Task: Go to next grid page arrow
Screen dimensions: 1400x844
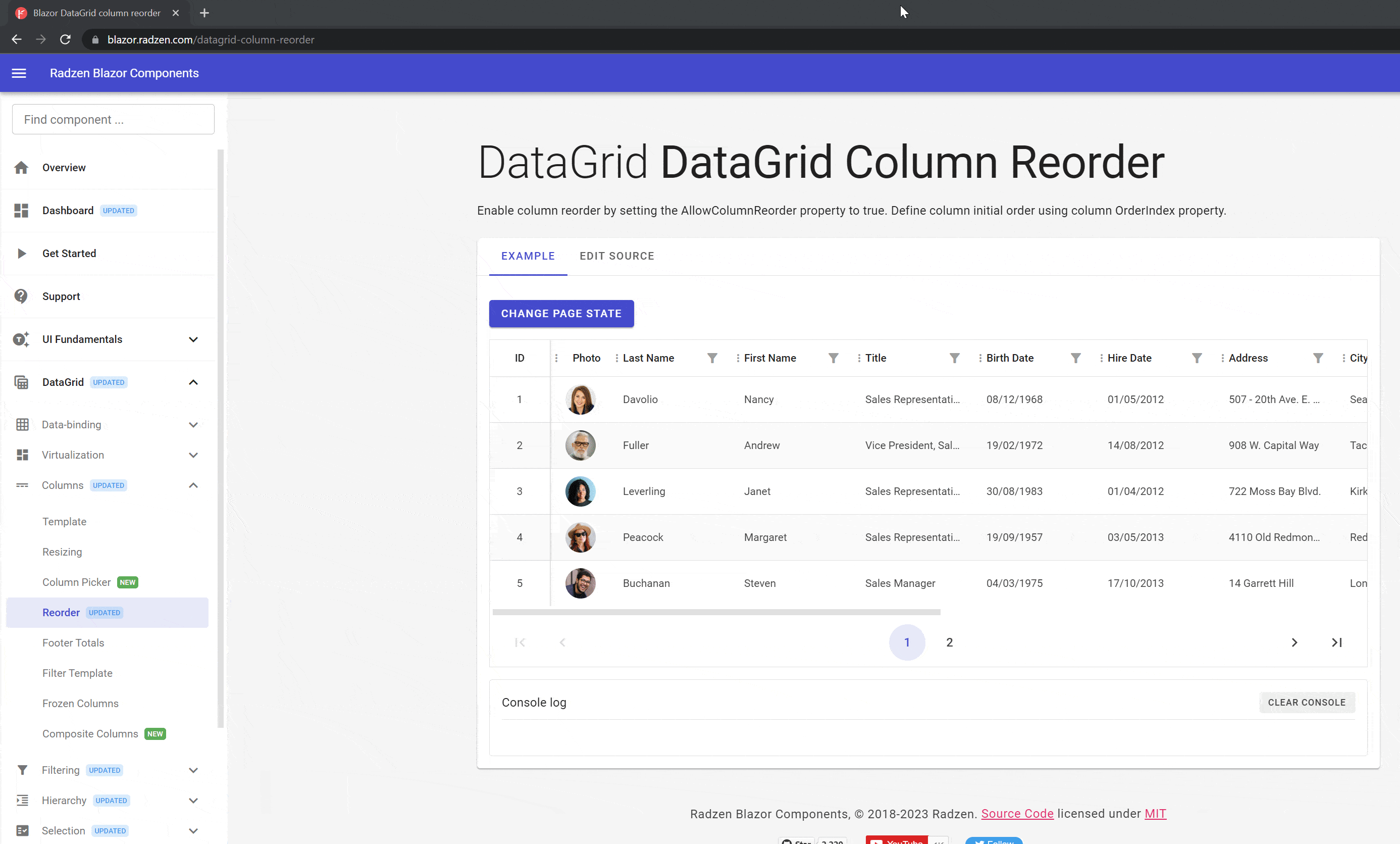Action: (x=1294, y=642)
